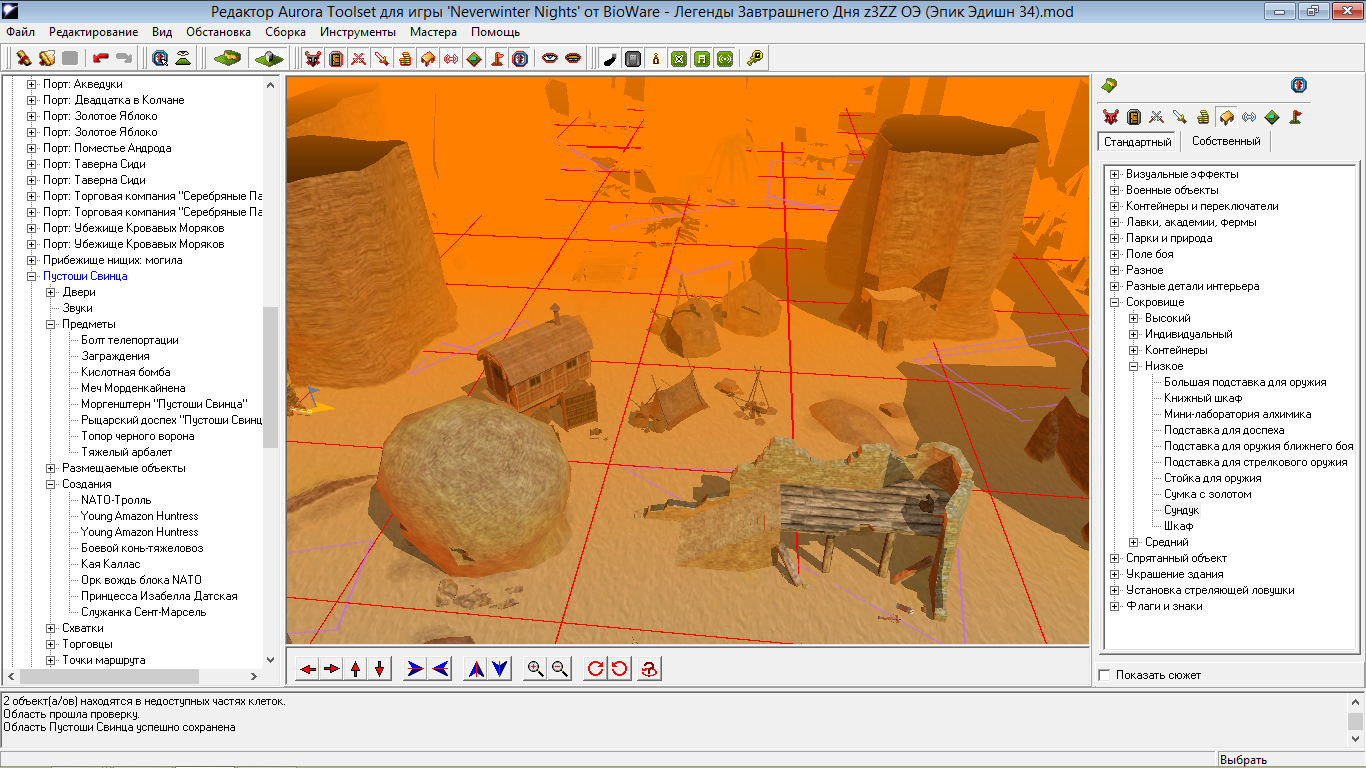
Task: Click the Start location icon in the main toolbar
Action: tap(520, 59)
